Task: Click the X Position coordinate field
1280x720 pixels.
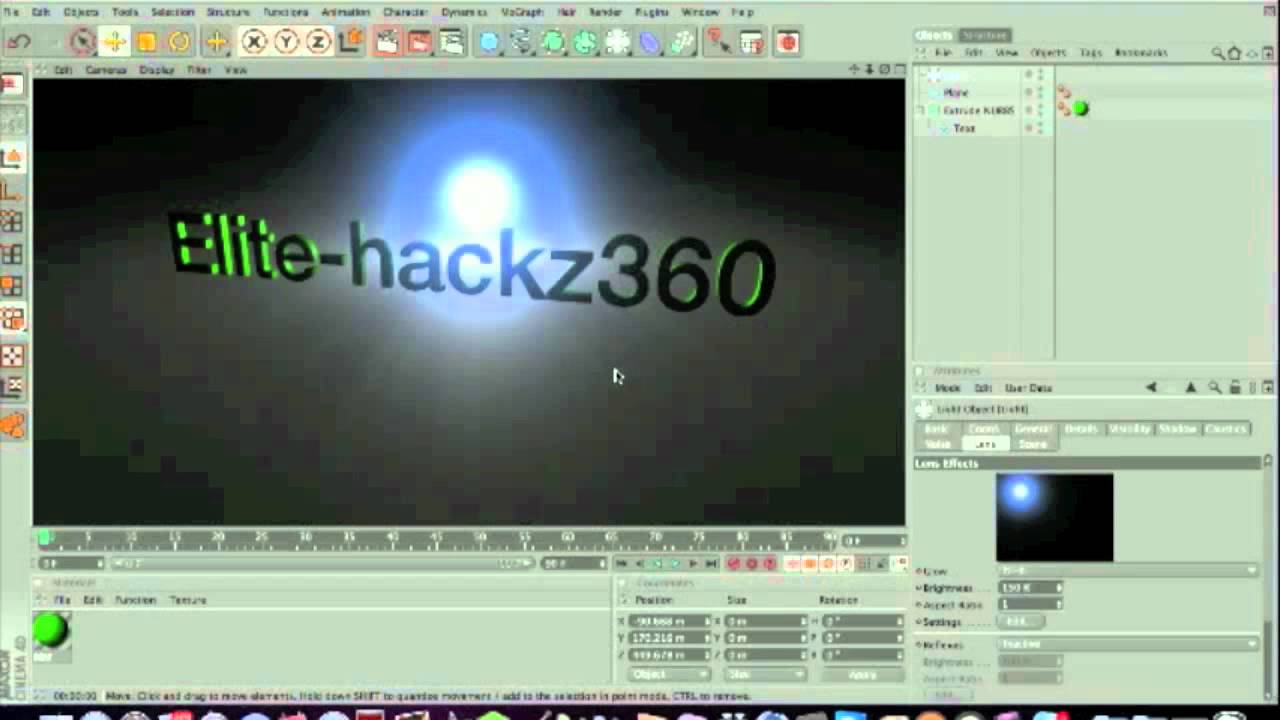Action: pyautogui.click(x=672, y=622)
